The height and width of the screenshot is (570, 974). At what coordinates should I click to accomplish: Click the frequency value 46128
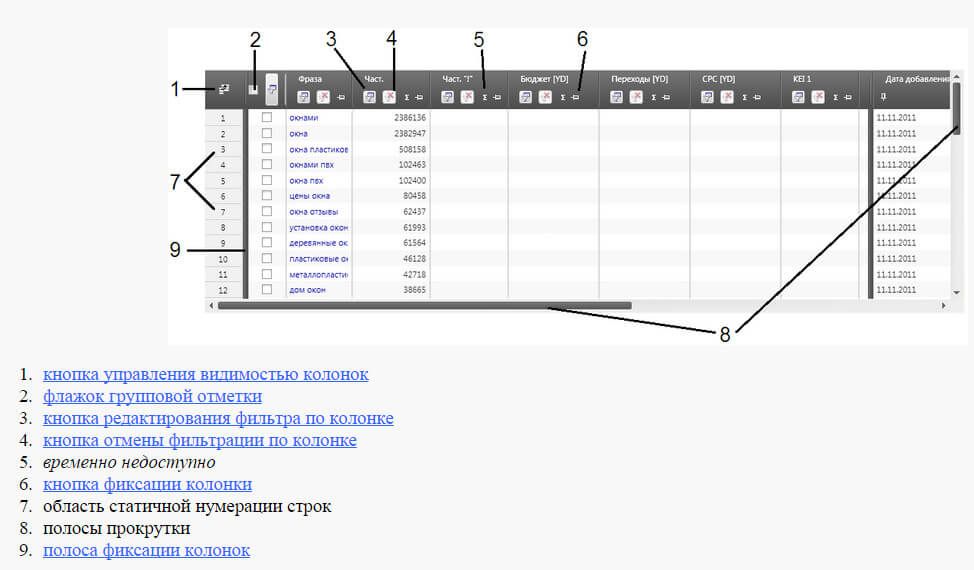[x=414, y=258]
